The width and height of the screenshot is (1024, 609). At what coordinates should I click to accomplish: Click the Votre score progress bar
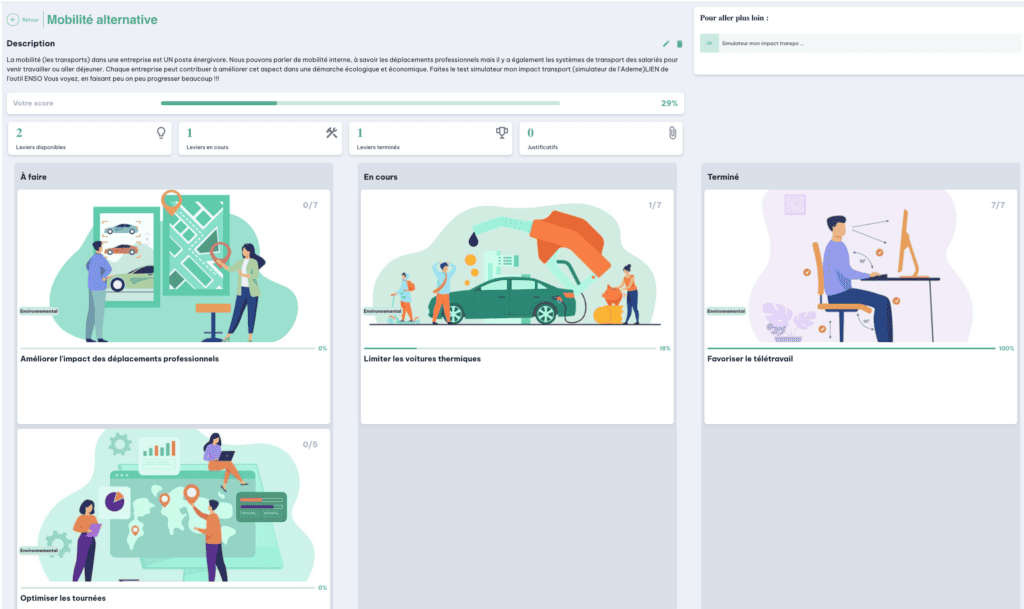point(360,103)
